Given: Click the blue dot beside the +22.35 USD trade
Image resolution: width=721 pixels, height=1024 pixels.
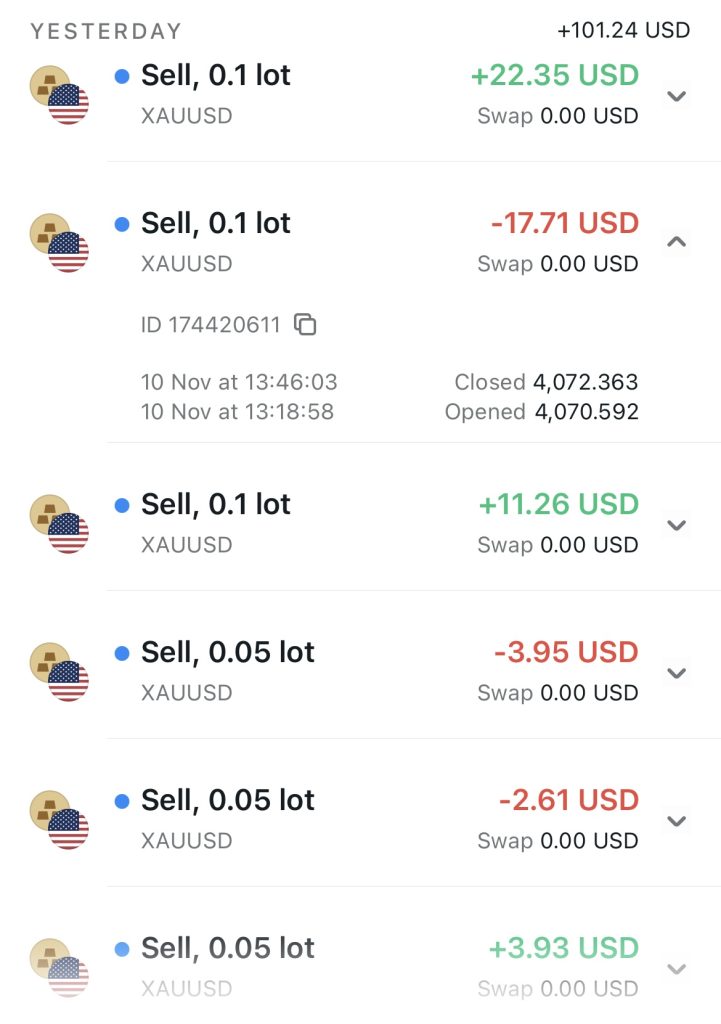Looking at the screenshot, I should pos(122,76).
